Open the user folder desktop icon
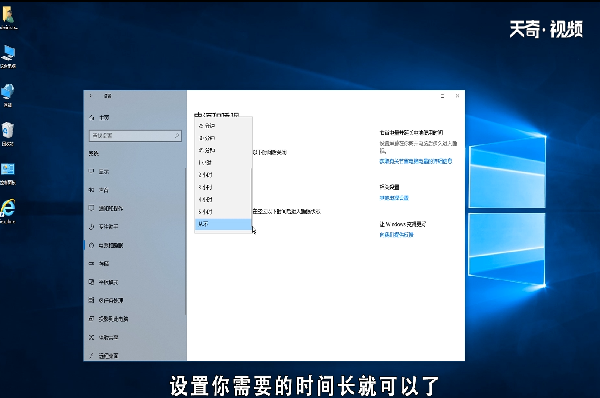 click(8, 17)
